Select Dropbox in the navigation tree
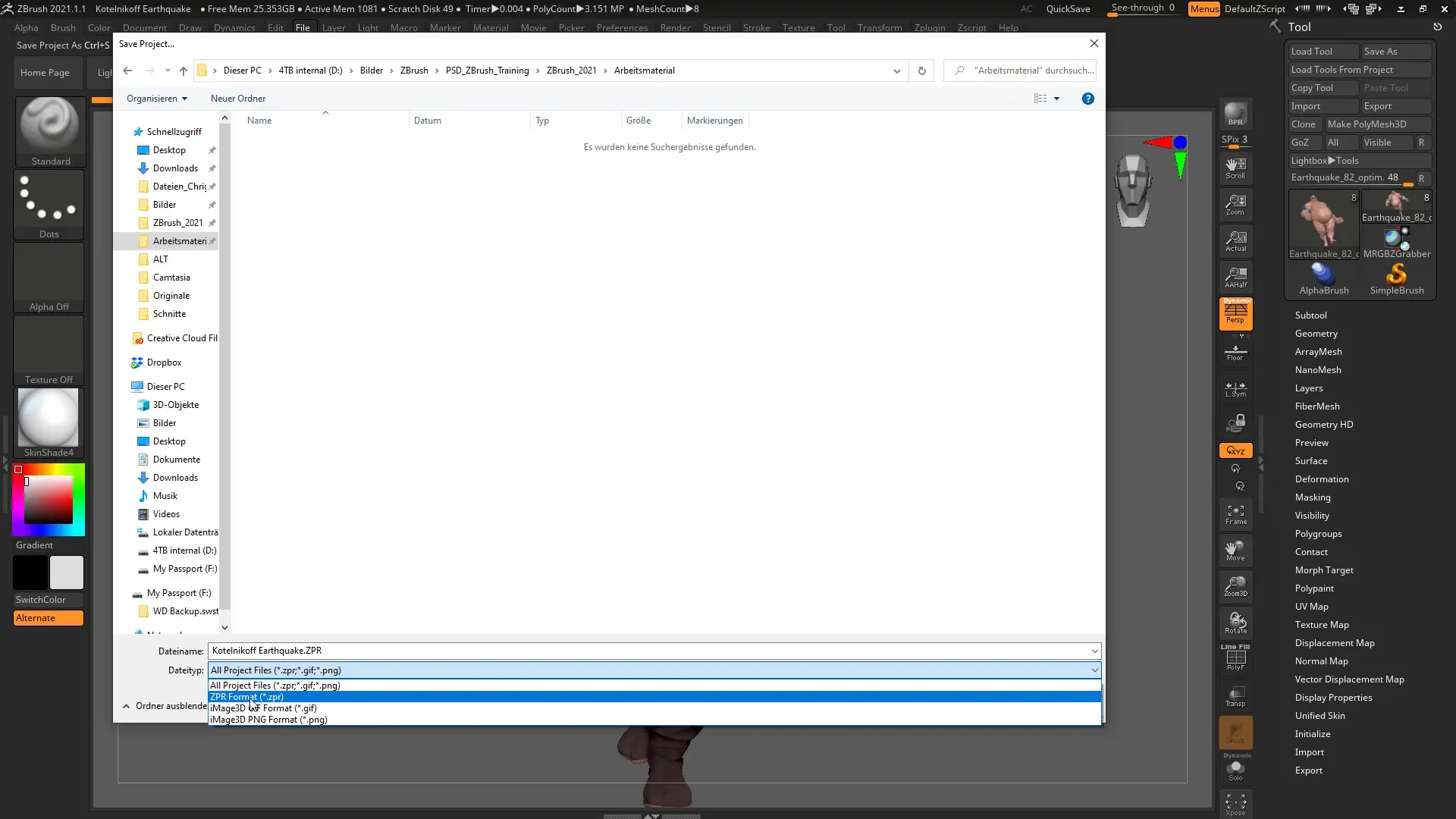1456x819 pixels. (x=164, y=362)
